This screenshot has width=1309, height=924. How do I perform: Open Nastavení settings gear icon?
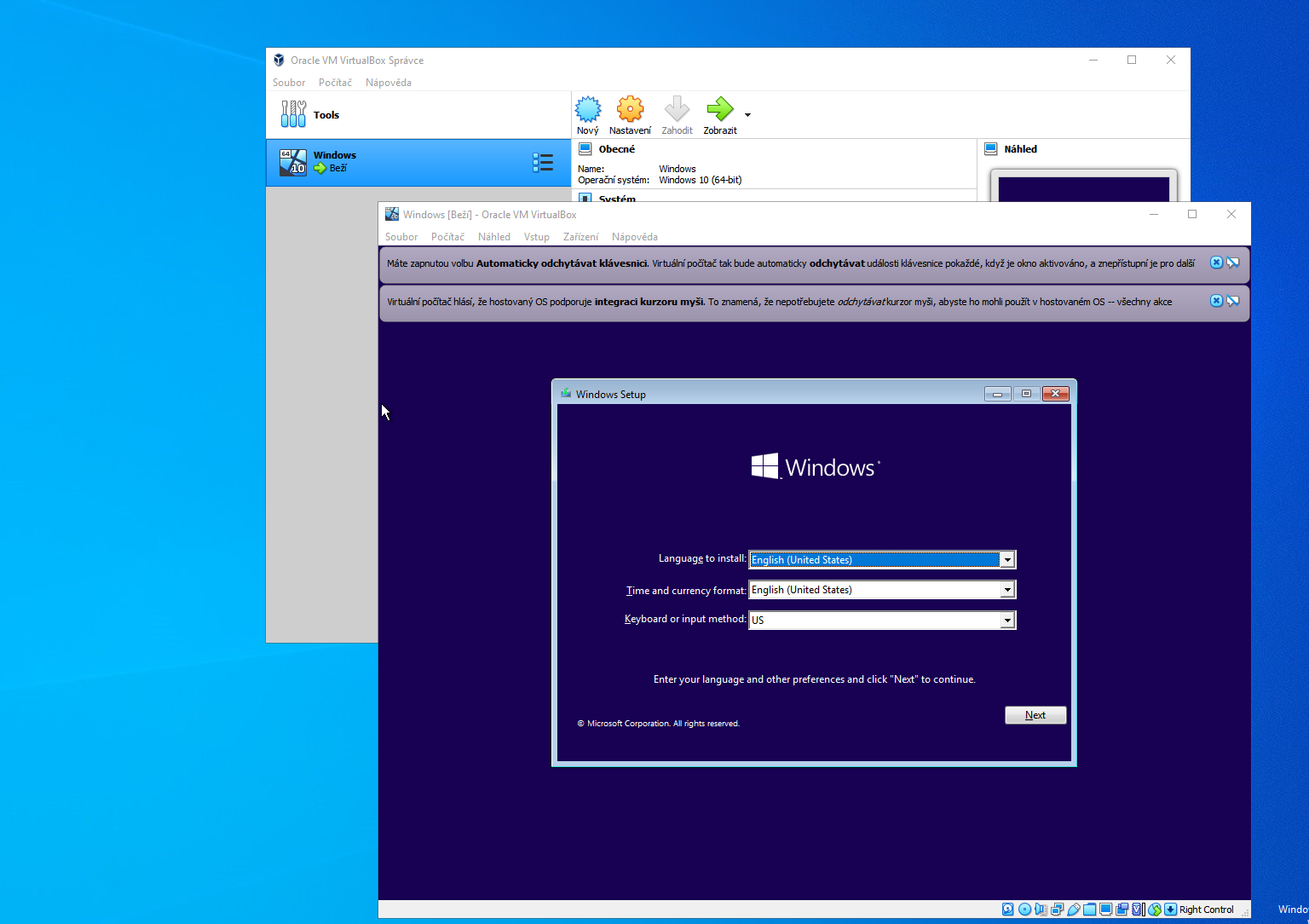(630, 109)
